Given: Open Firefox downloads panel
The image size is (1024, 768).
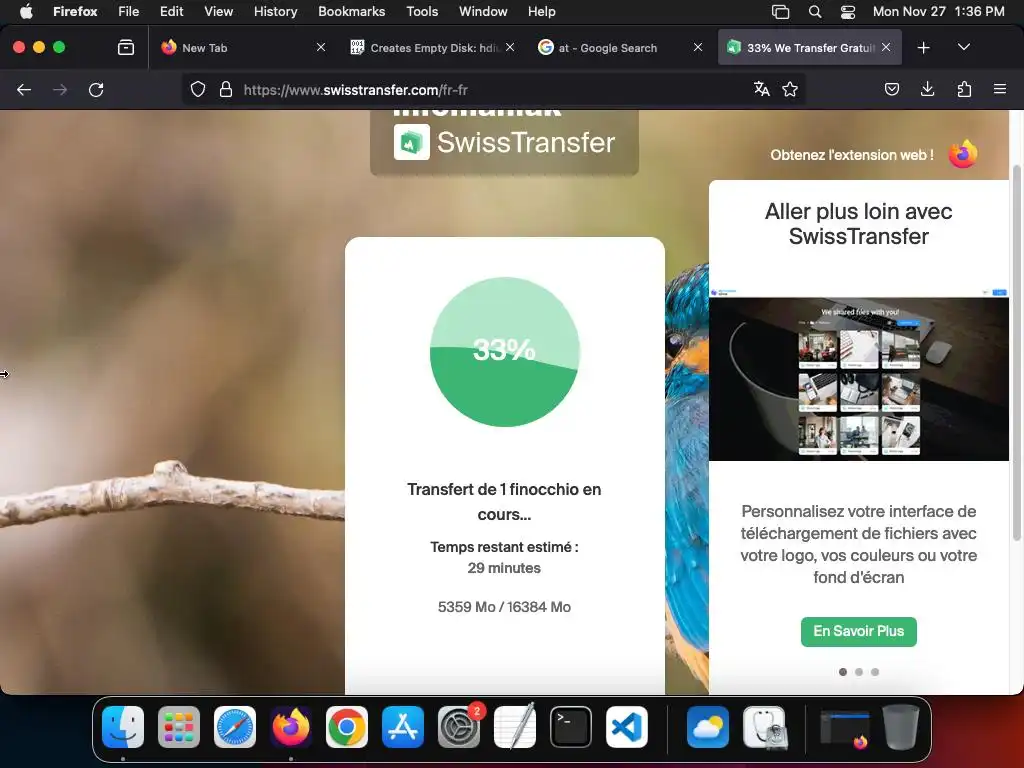Looking at the screenshot, I should coord(927,89).
